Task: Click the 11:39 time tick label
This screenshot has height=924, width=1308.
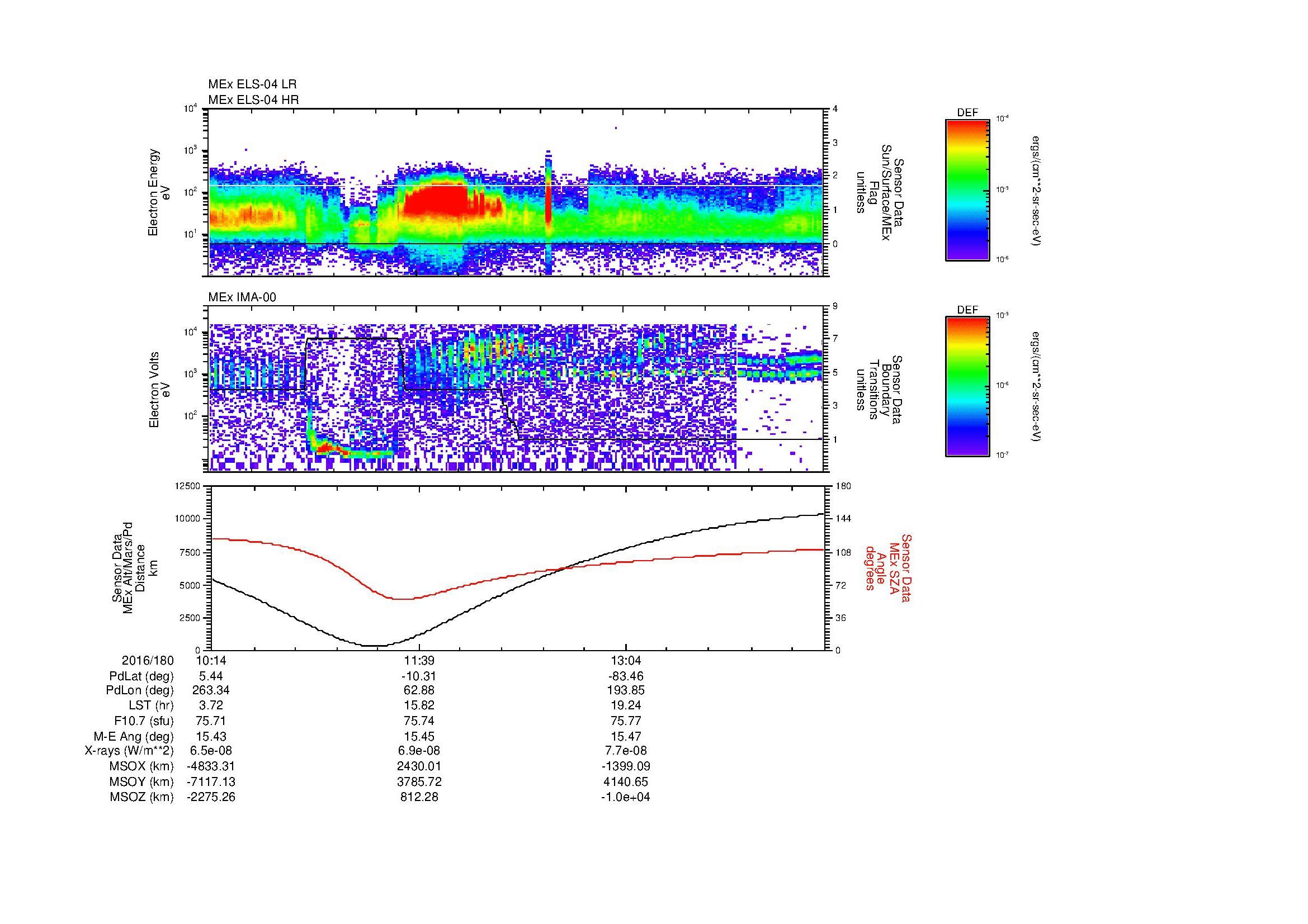Action: pyautogui.click(x=419, y=660)
